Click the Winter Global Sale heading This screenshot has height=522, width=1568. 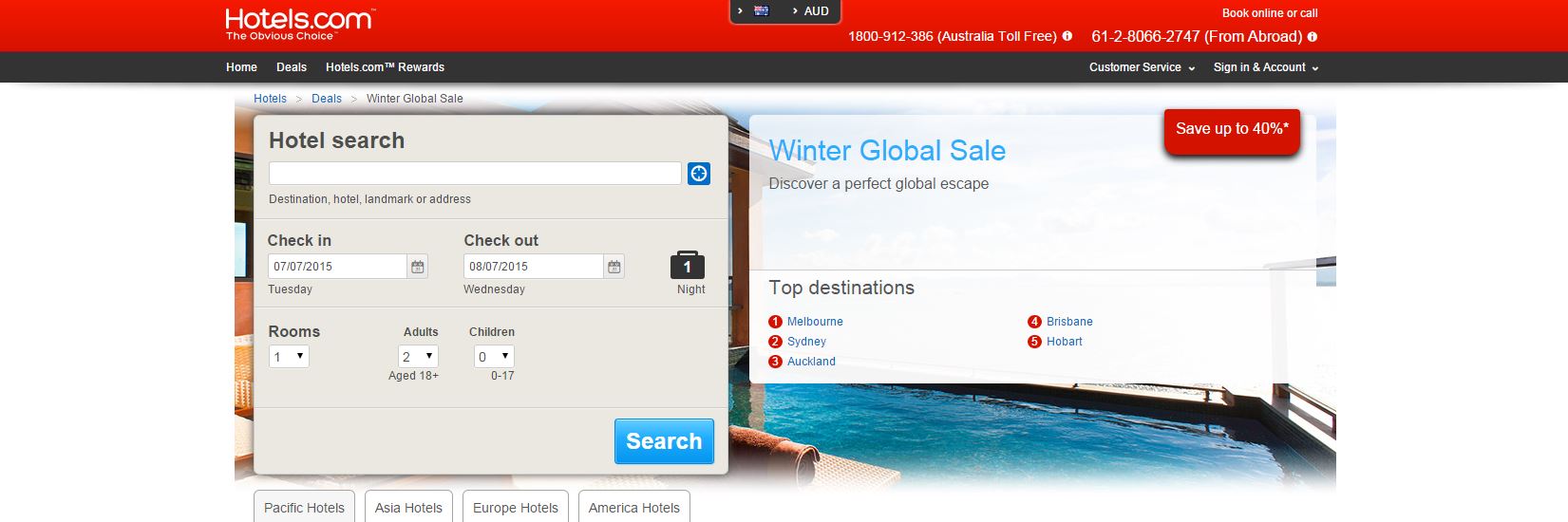(887, 150)
